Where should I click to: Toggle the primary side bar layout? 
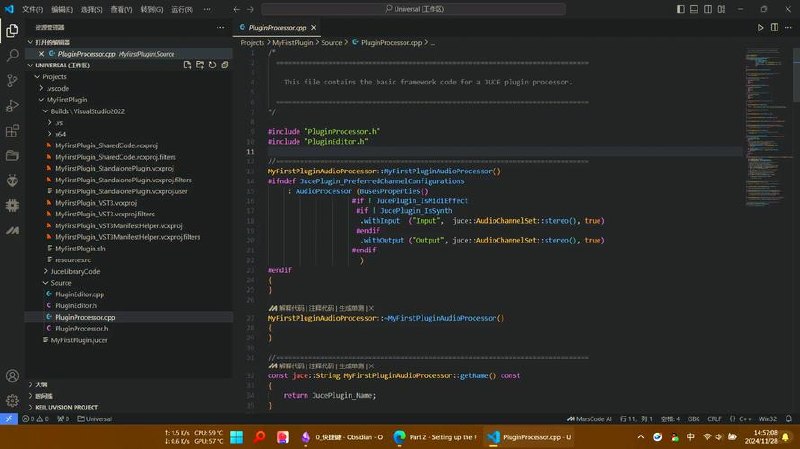681,9
